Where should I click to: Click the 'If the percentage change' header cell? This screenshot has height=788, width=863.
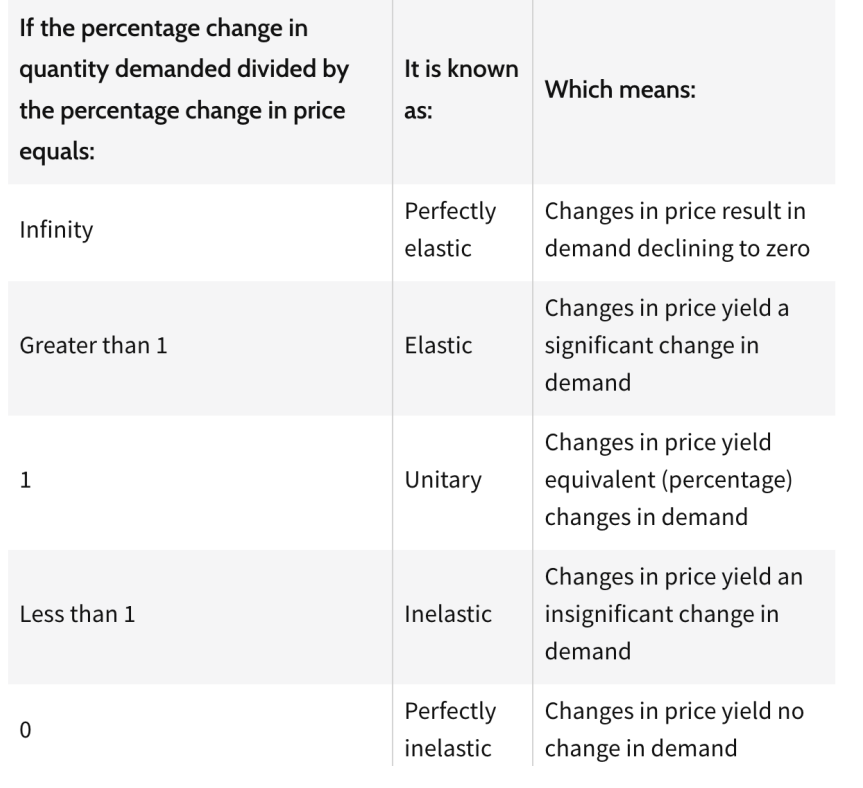click(x=184, y=92)
